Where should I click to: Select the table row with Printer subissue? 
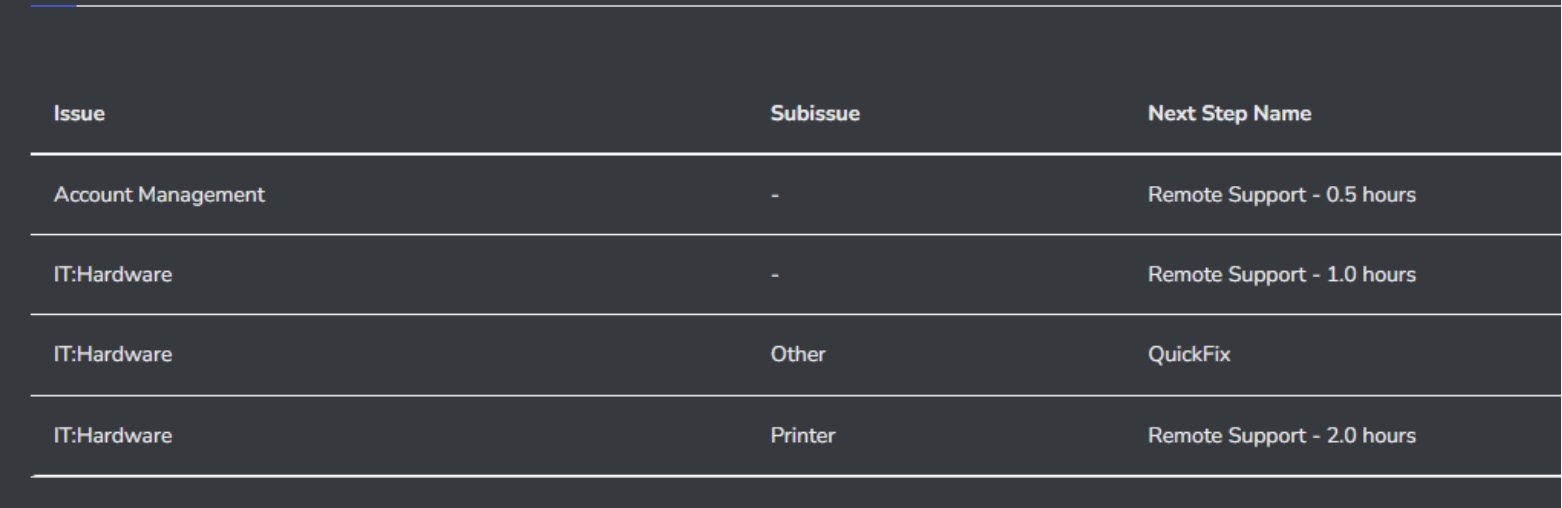click(x=500, y=435)
